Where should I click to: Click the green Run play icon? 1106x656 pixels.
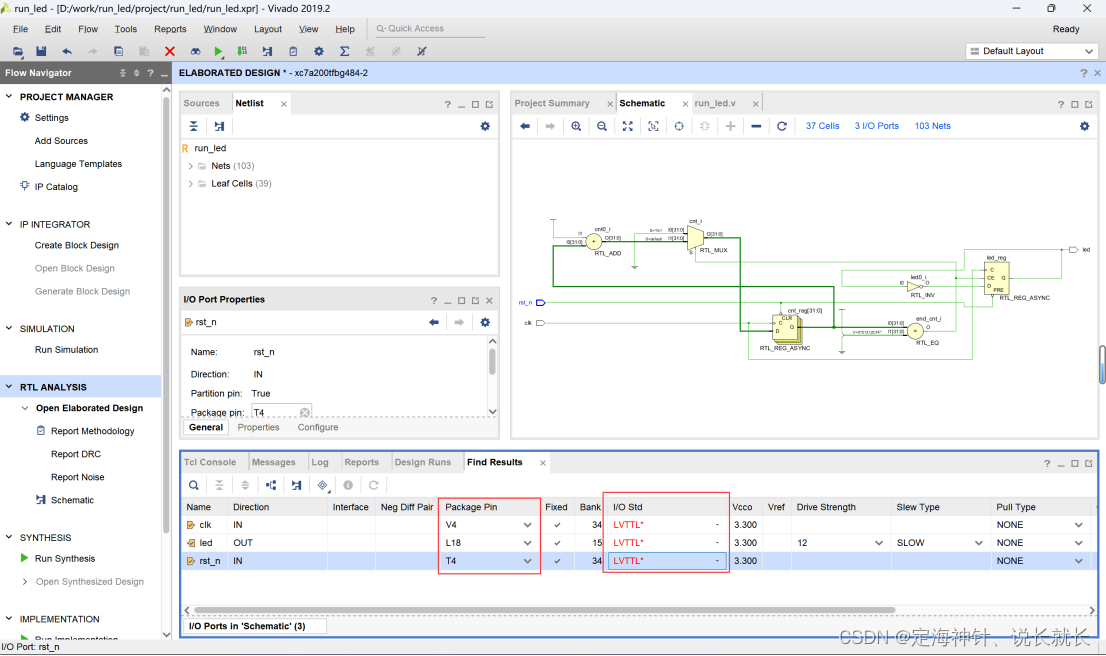coord(219,51)
